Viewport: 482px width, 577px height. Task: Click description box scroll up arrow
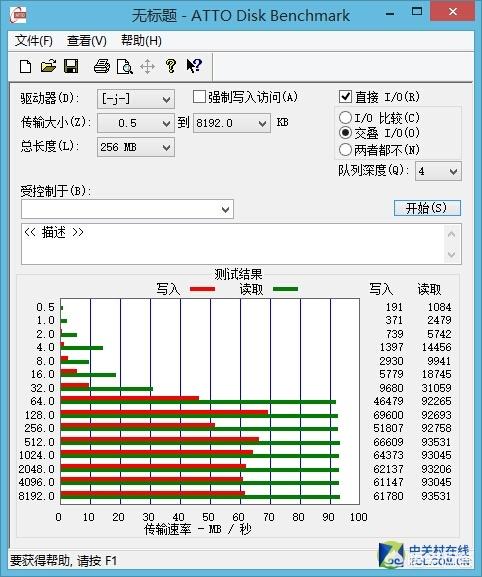(451, 234)
